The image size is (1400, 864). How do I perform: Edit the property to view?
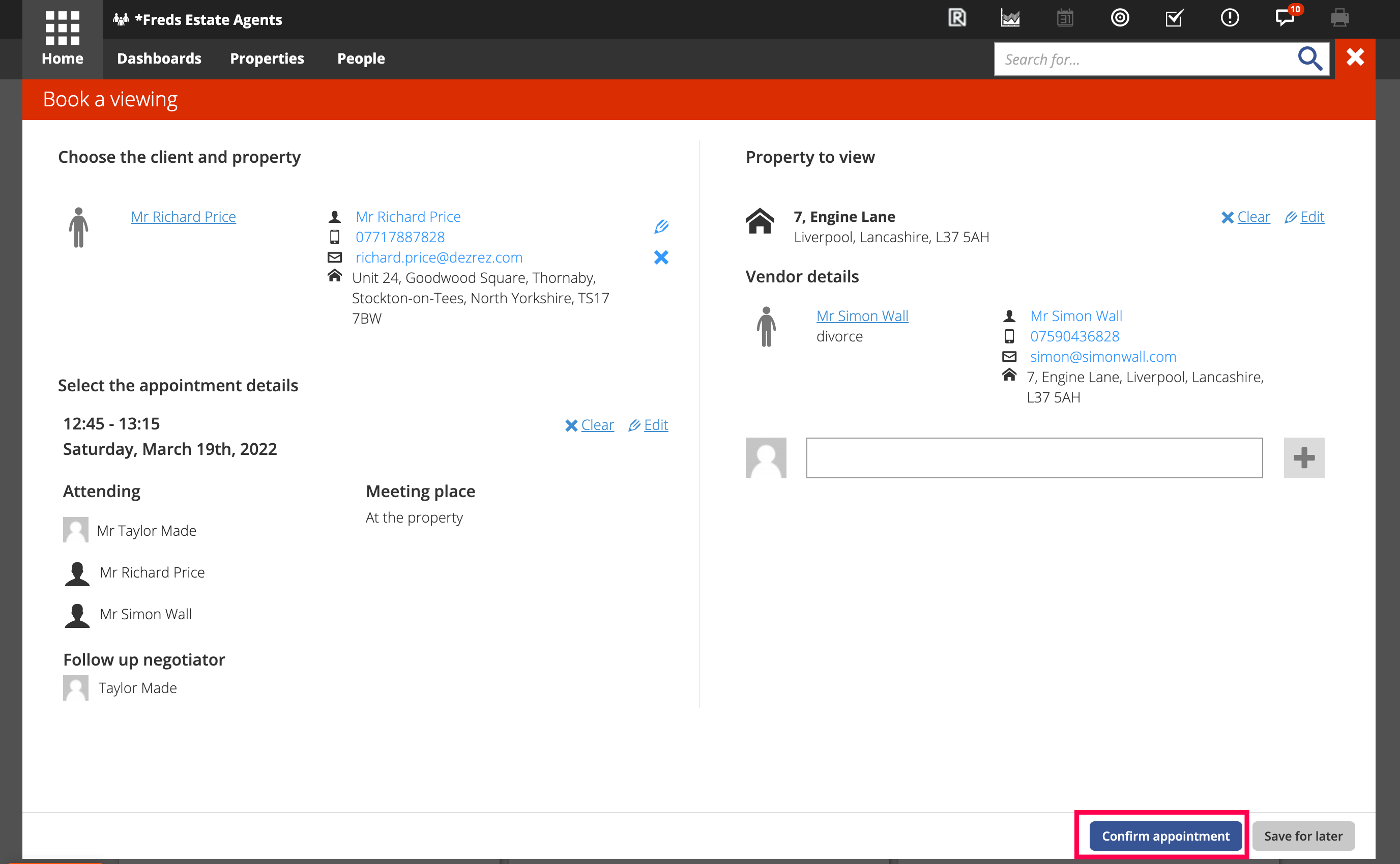1304,217
